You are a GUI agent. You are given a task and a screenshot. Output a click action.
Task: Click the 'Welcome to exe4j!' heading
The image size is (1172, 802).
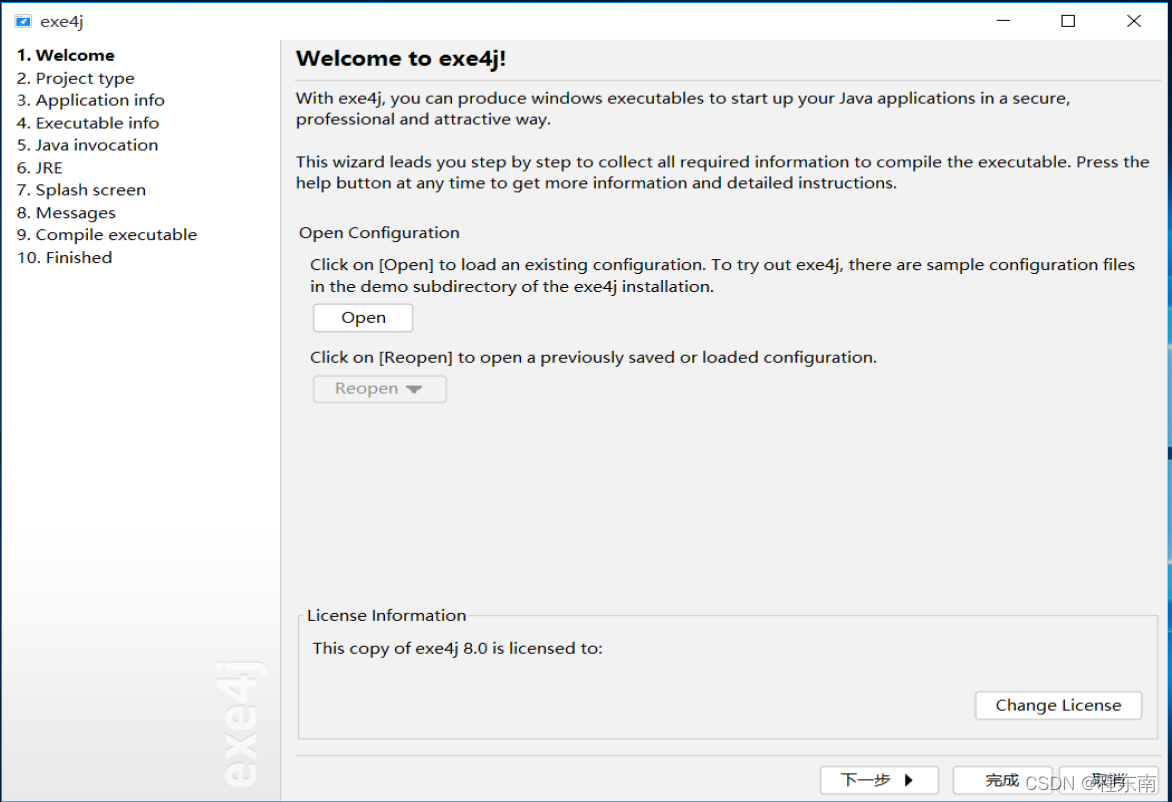401,58
